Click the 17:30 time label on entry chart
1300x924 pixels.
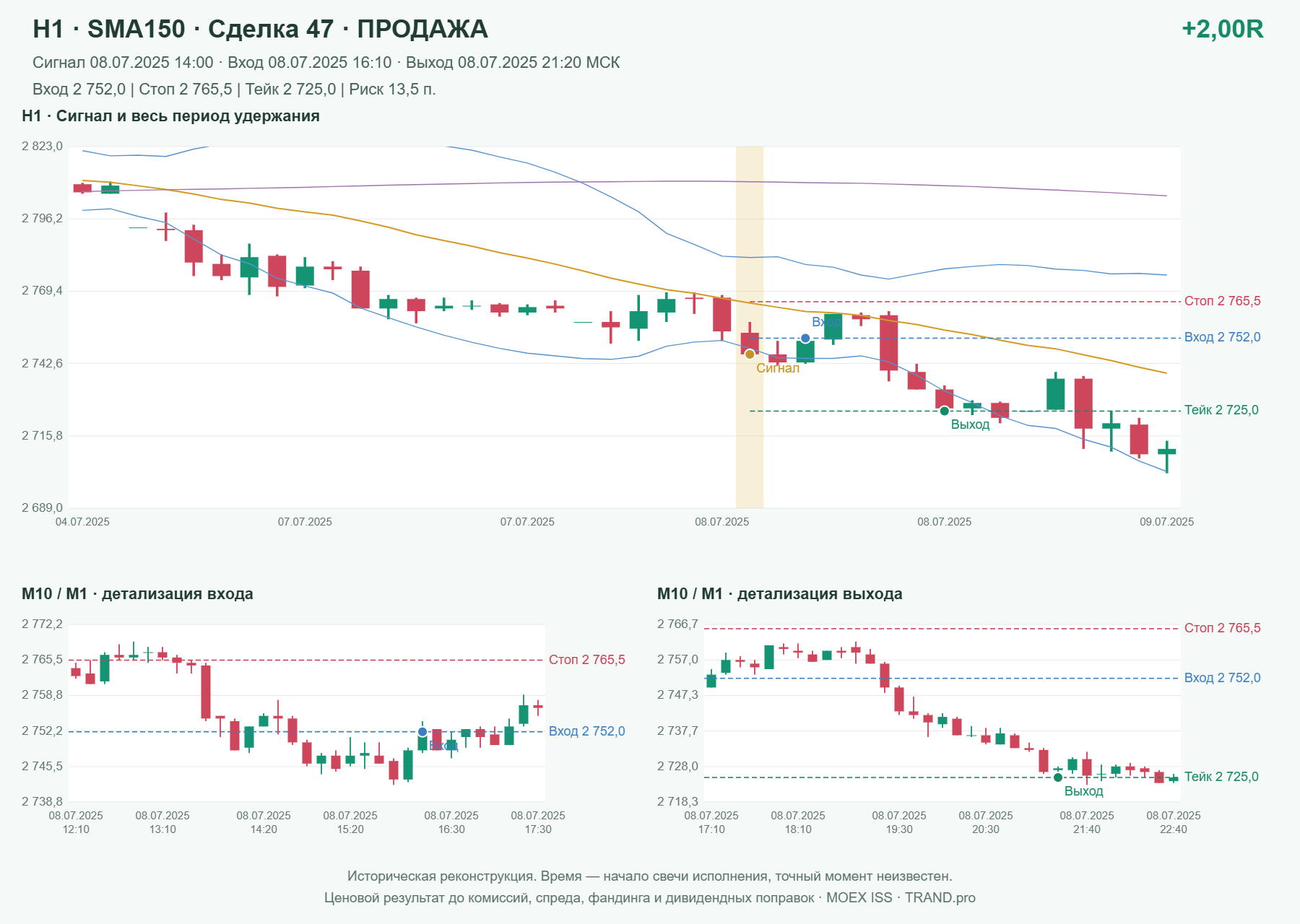coord(538,829)
